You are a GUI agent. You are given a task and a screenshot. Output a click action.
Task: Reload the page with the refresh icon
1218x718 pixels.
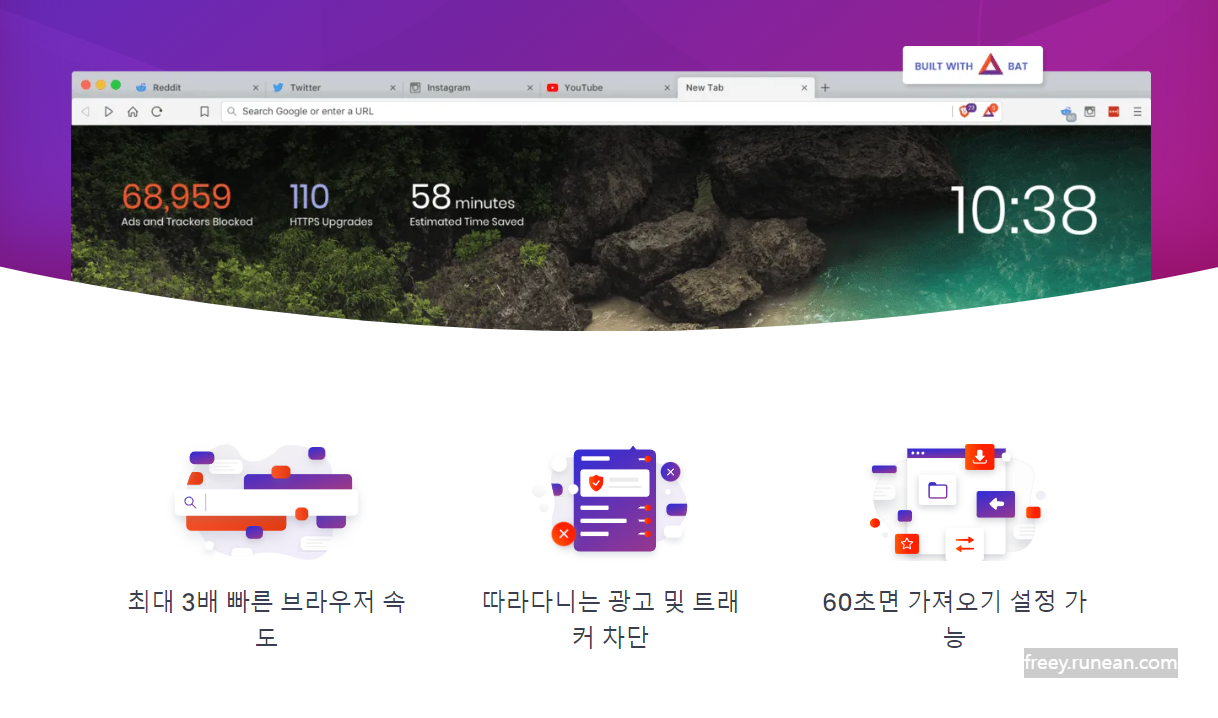[157, 111]
